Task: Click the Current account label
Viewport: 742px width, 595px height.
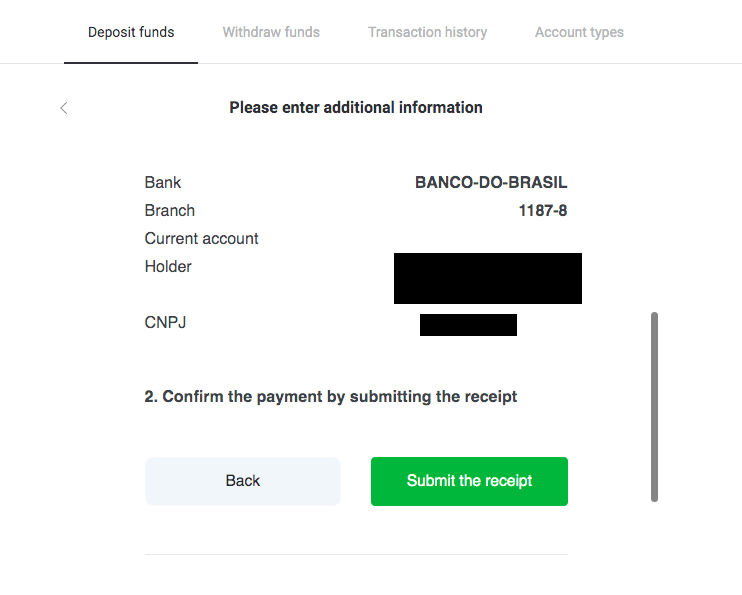Action: pos(202,239)
